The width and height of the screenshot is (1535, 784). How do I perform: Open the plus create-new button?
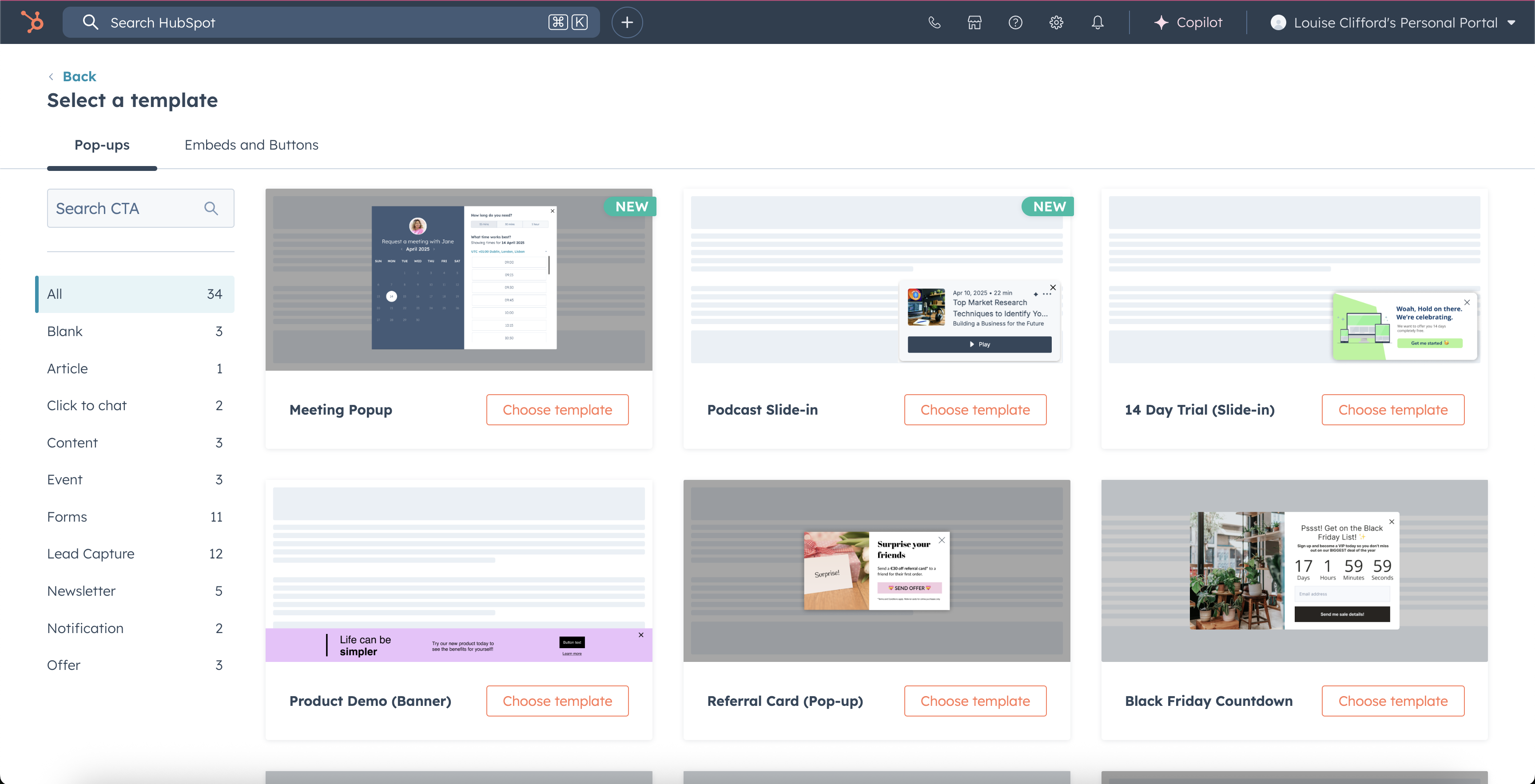pos(627,22)
